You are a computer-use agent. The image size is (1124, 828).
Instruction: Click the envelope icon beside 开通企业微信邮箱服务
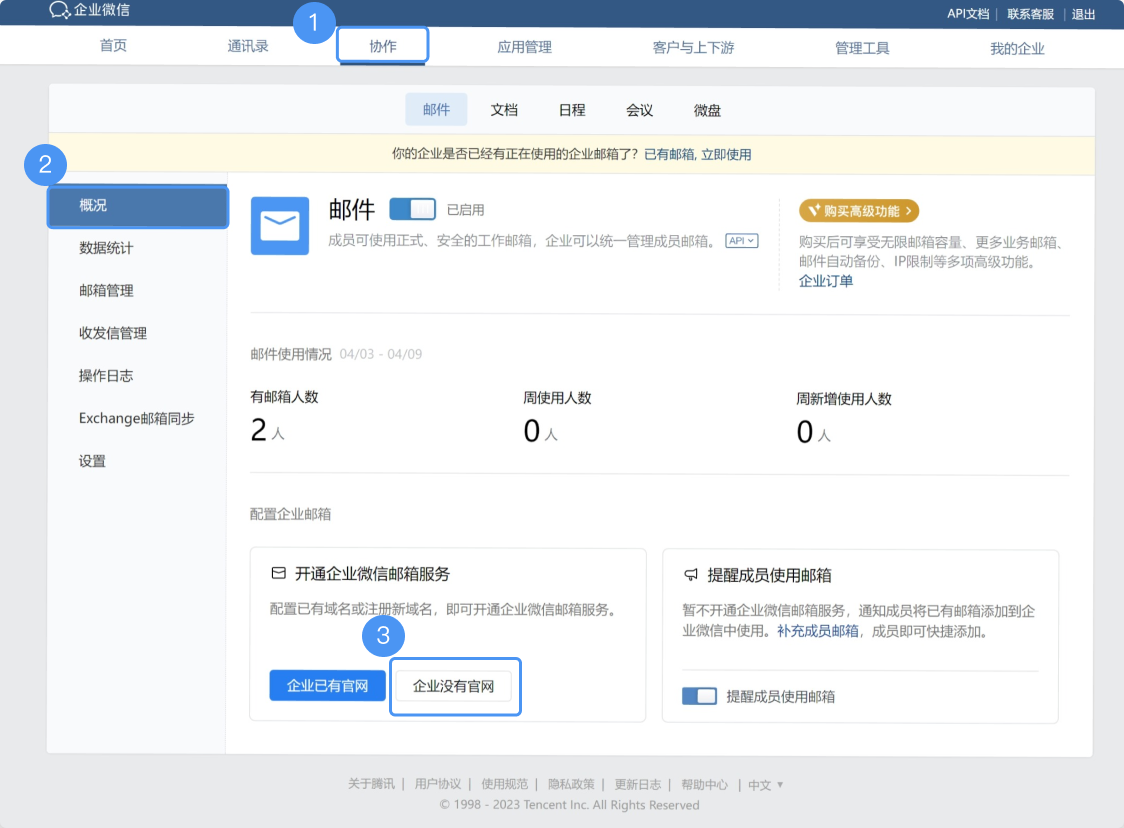click(279, 573)
